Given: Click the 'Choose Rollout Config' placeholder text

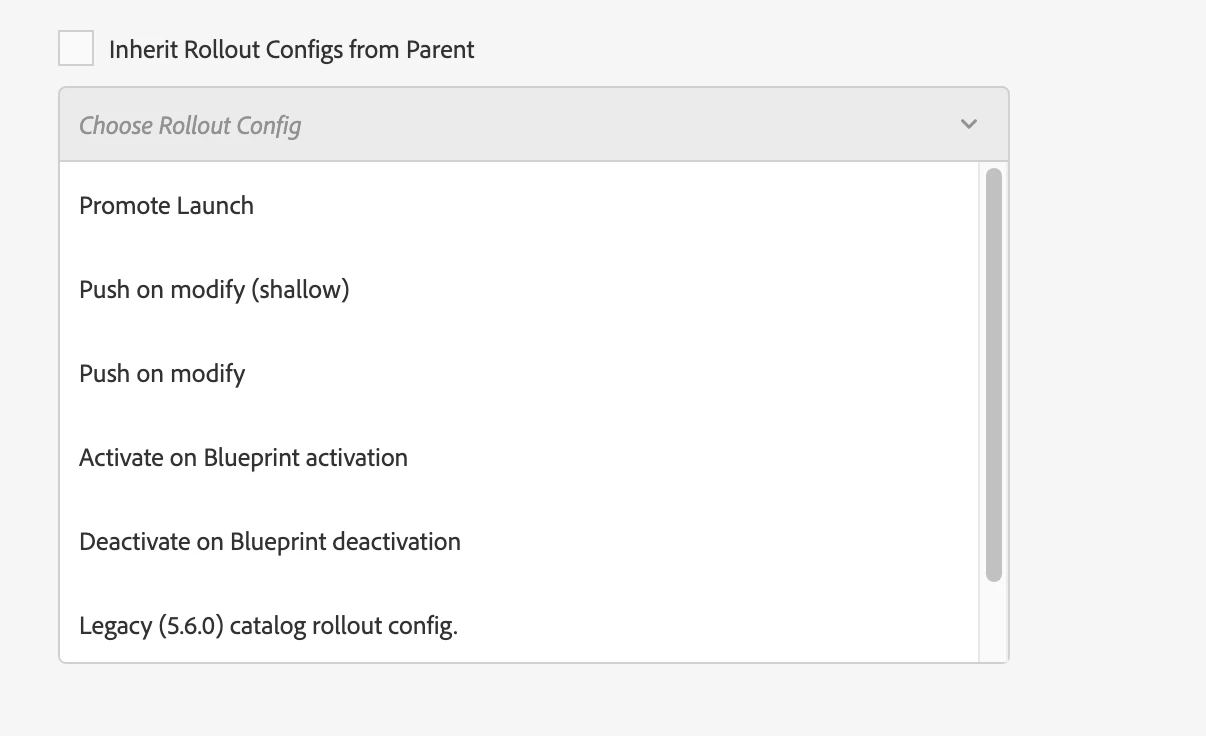Looking at the screenshot, I should pyautogui.click(x=190, y=126).
